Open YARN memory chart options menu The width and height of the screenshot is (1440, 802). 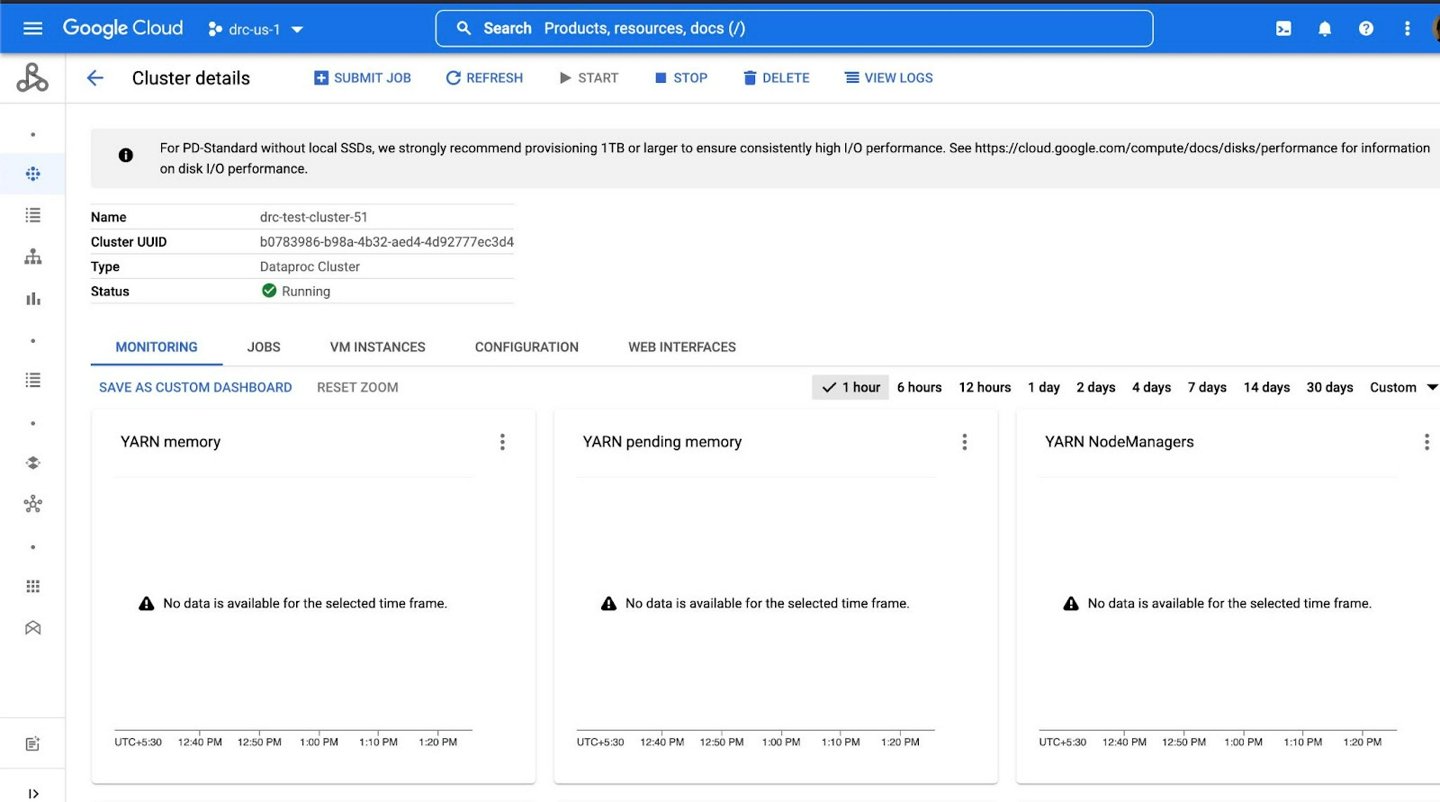[502, 442]
